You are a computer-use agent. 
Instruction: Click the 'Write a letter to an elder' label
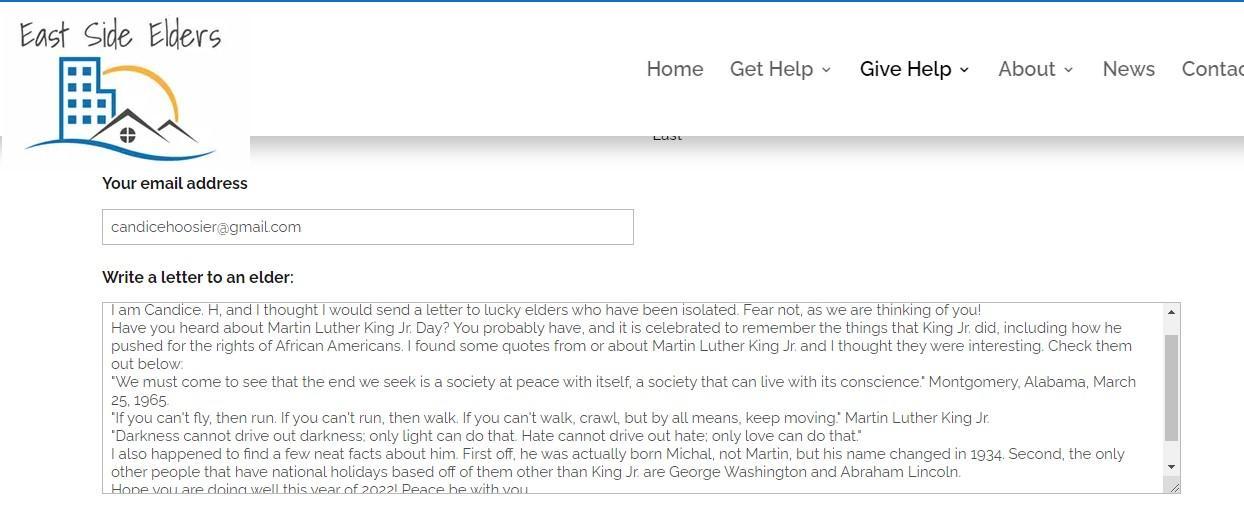point(198,277)
